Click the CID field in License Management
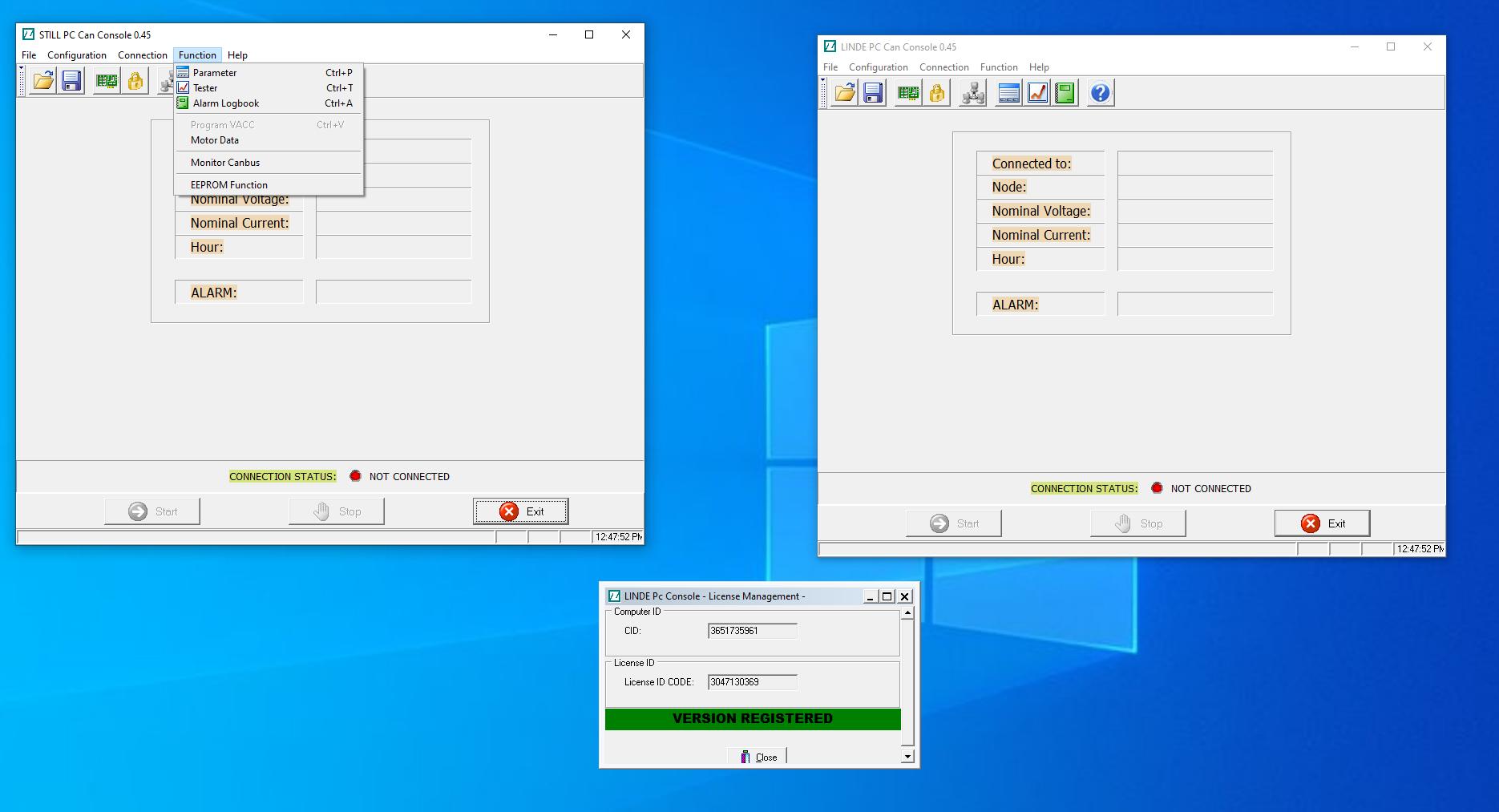 (x=753, y=631)
